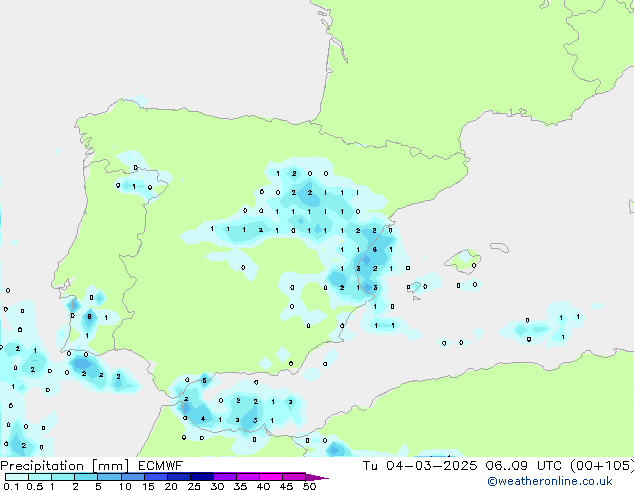Click the above-50 arrow tip of legend

(x=317, y=478)
